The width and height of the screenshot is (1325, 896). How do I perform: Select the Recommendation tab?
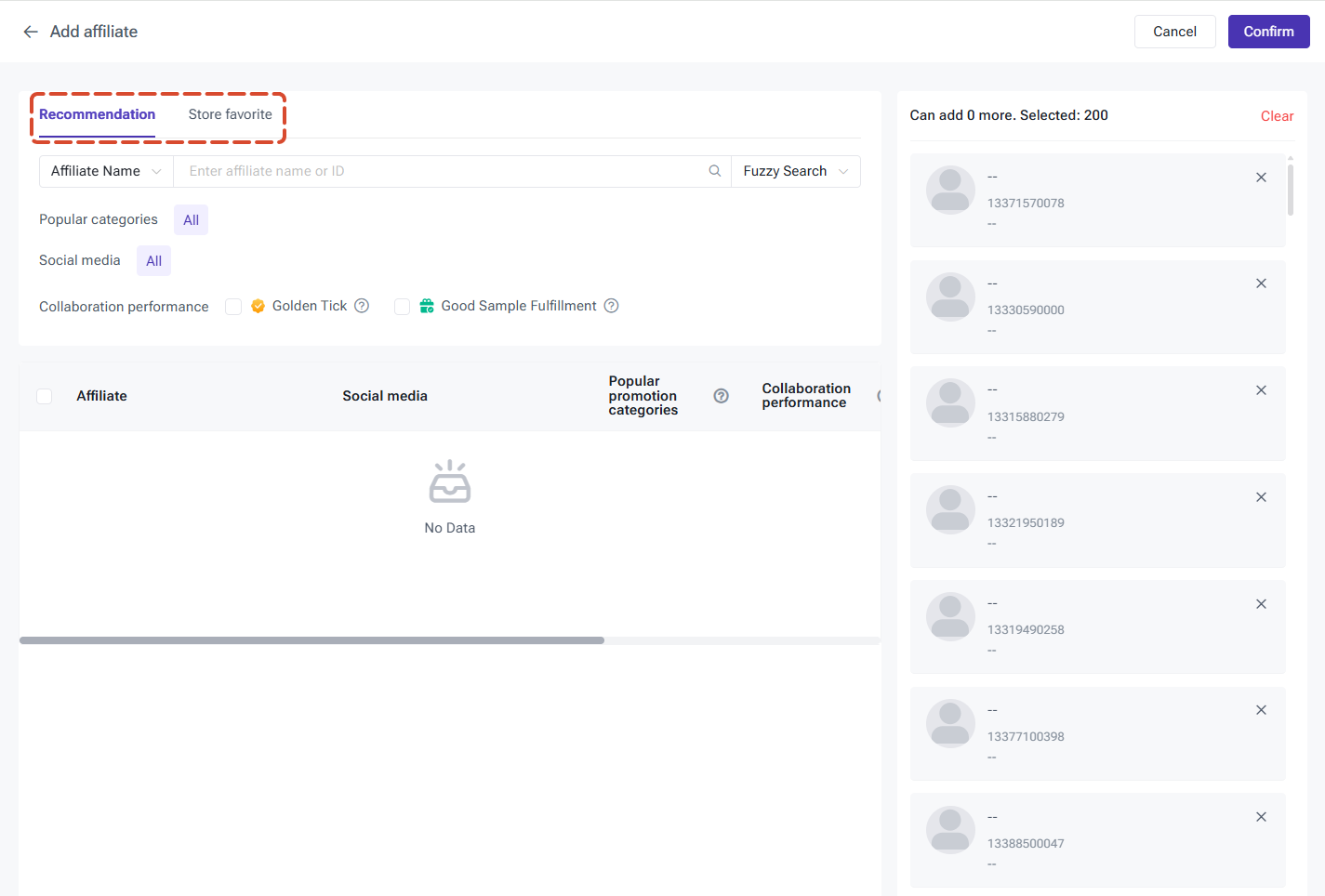pyautogui.click(x=97, y=114)
